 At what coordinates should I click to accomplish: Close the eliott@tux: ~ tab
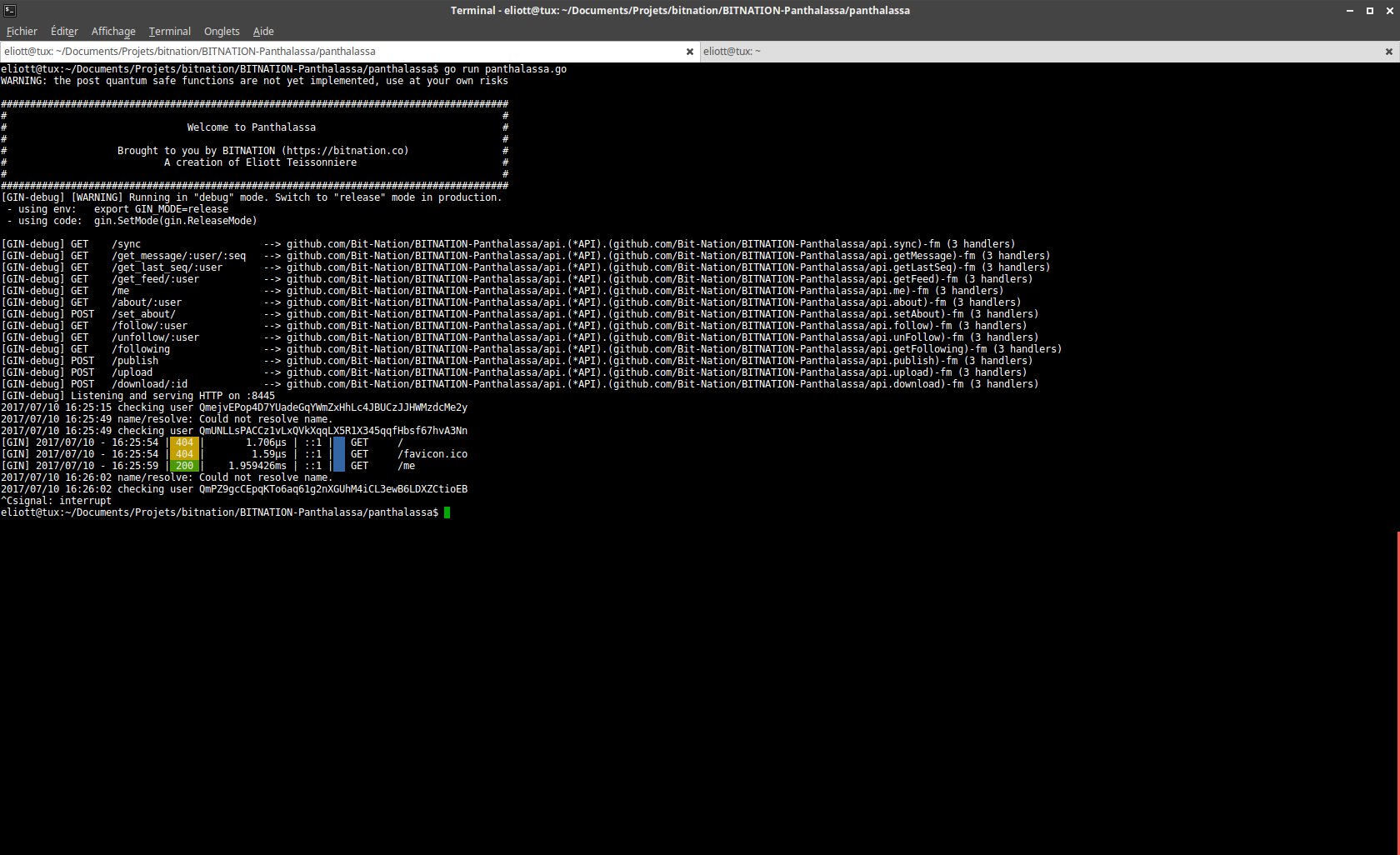click(x=1389, y=52)
